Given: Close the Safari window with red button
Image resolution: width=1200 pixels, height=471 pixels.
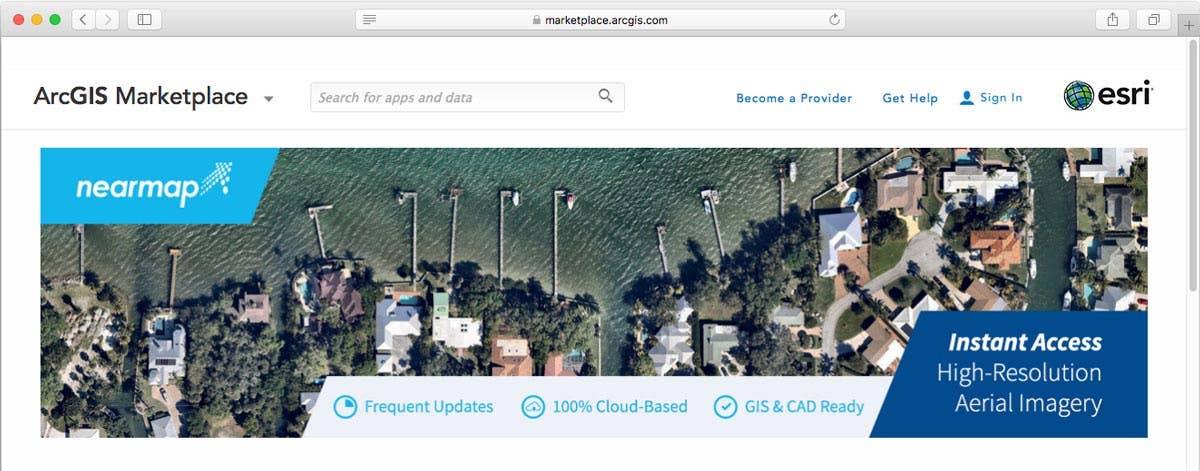Looking at the screenshot, I should [x=19, y=20].
